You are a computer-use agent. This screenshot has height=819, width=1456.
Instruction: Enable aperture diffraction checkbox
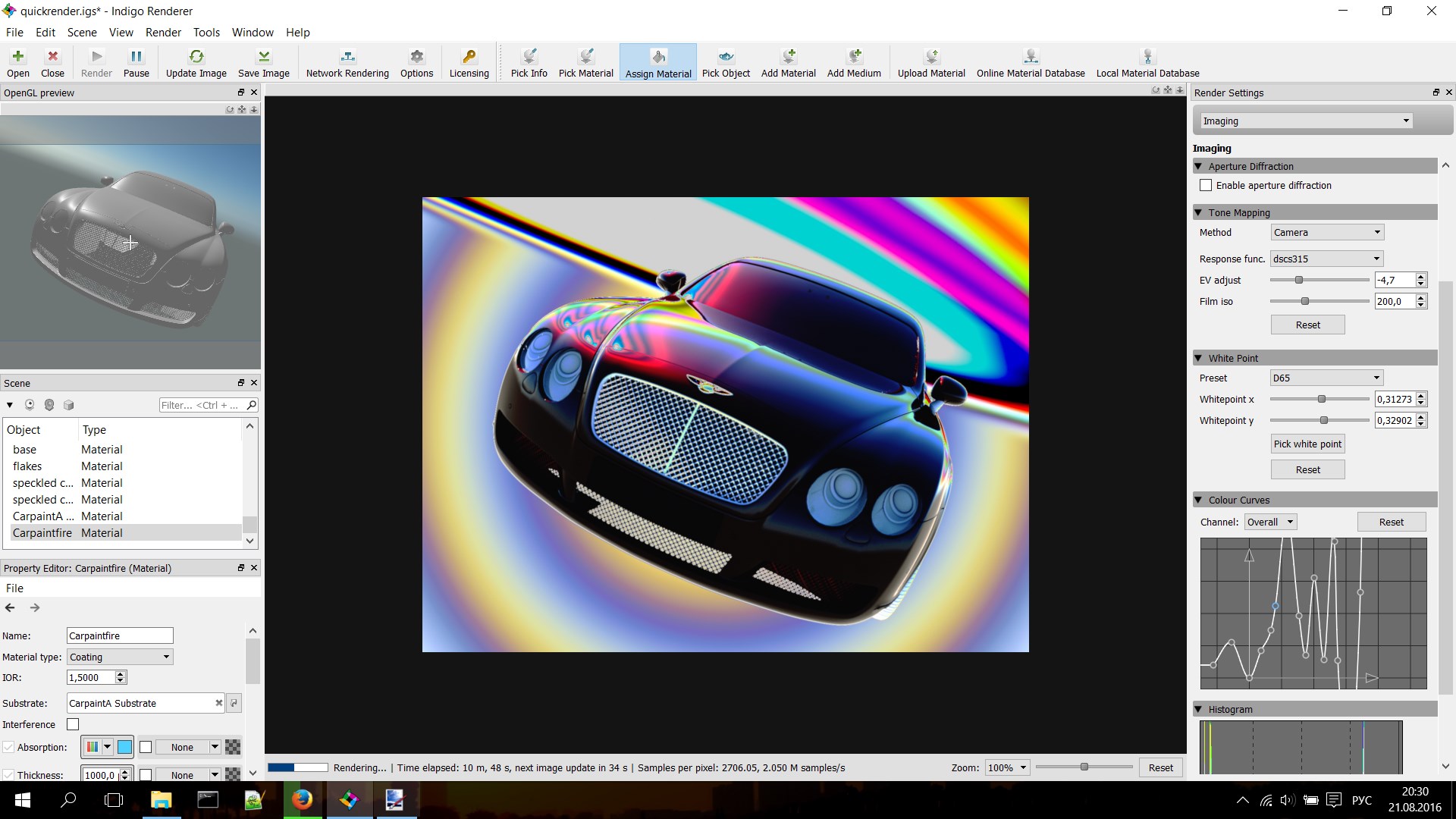coord(1206,185)
